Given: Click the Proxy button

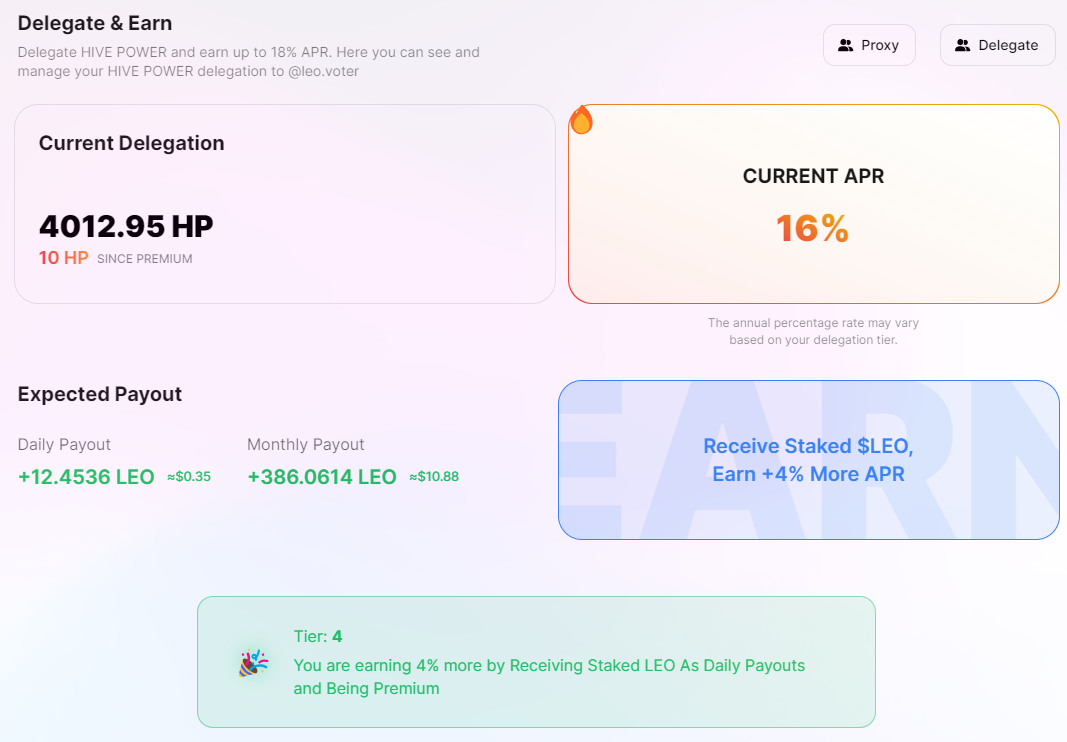Looking at the screenshot, I should click(869, 45).
